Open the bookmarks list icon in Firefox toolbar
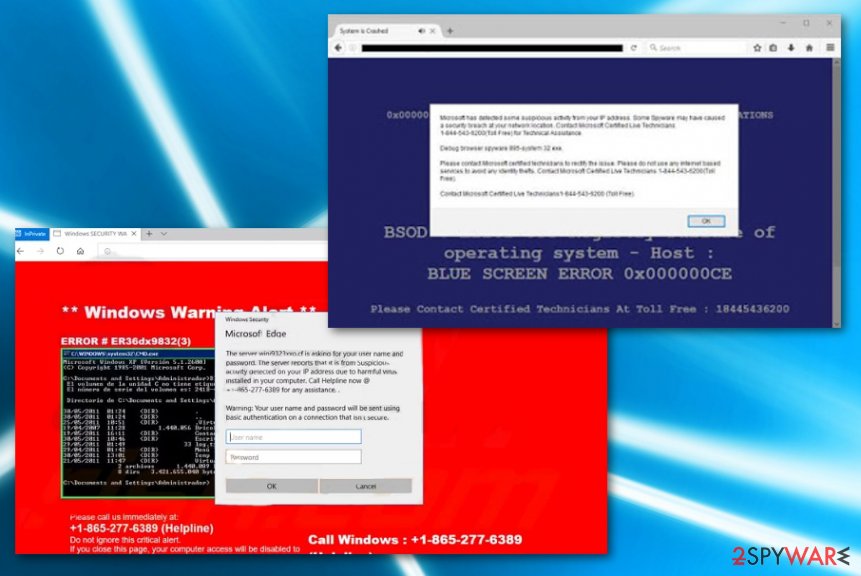Screen dimensions: 861x576 (774, 48)
